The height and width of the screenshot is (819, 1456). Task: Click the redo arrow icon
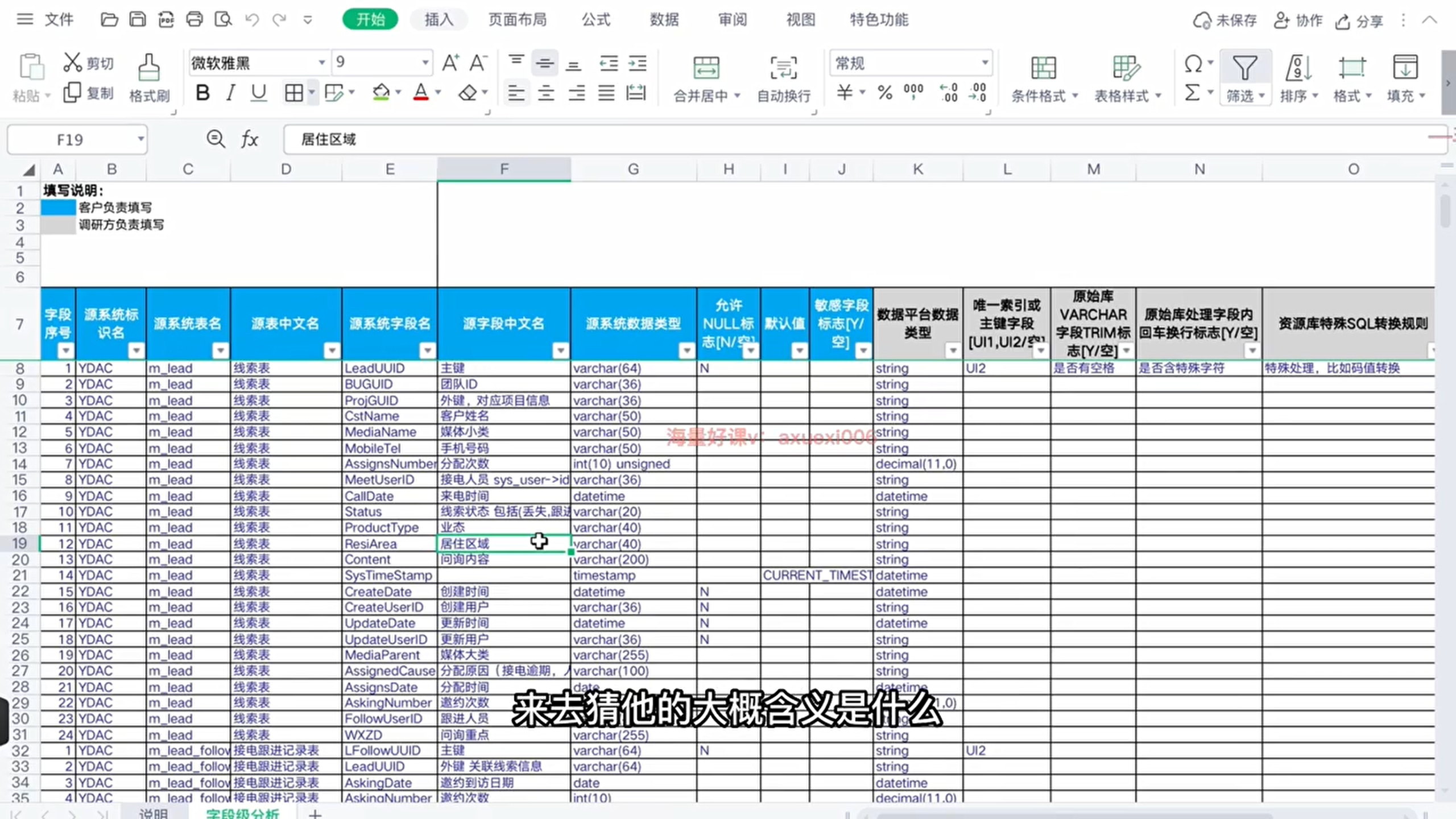pos(279,20)
